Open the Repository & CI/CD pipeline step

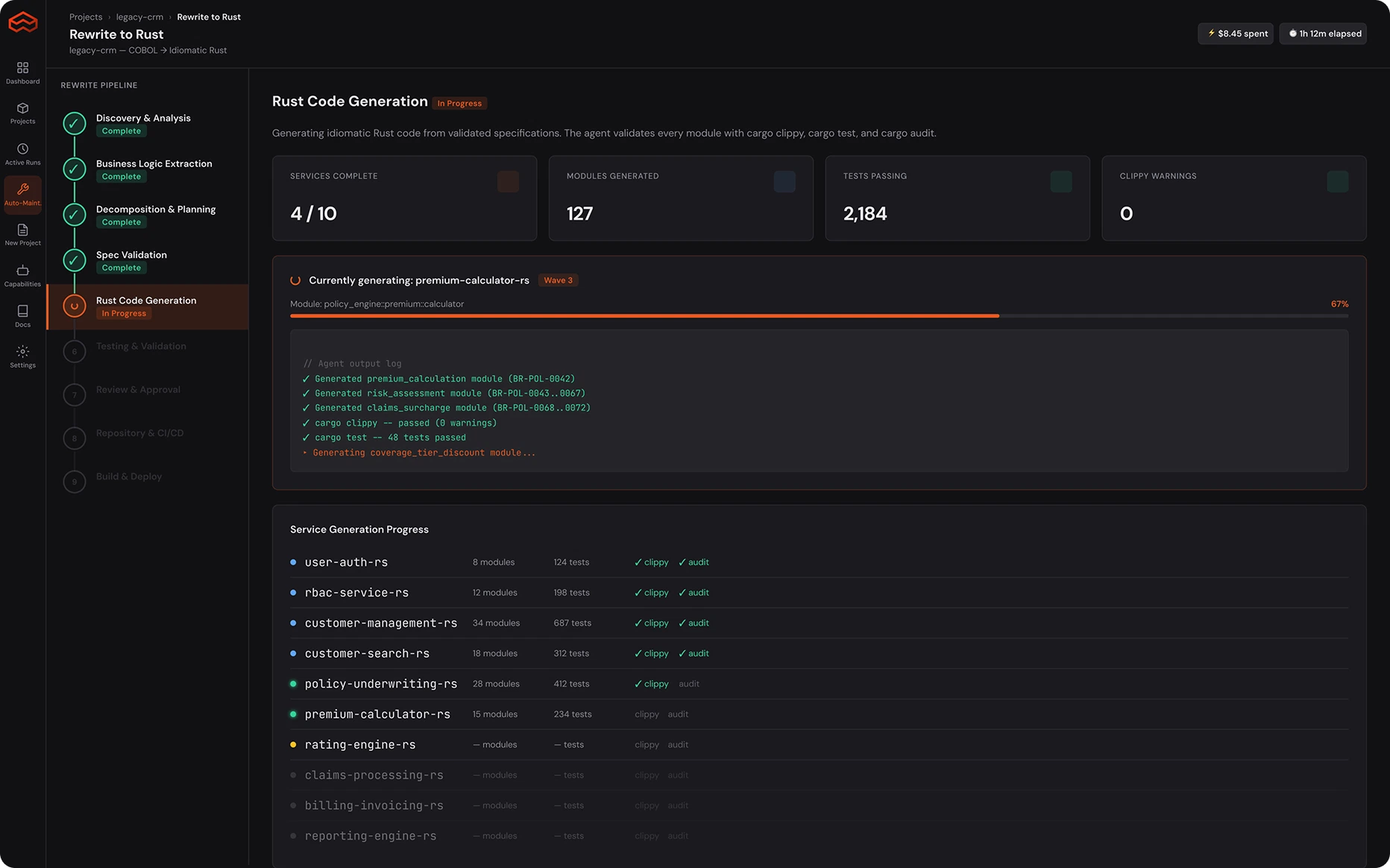148,438
